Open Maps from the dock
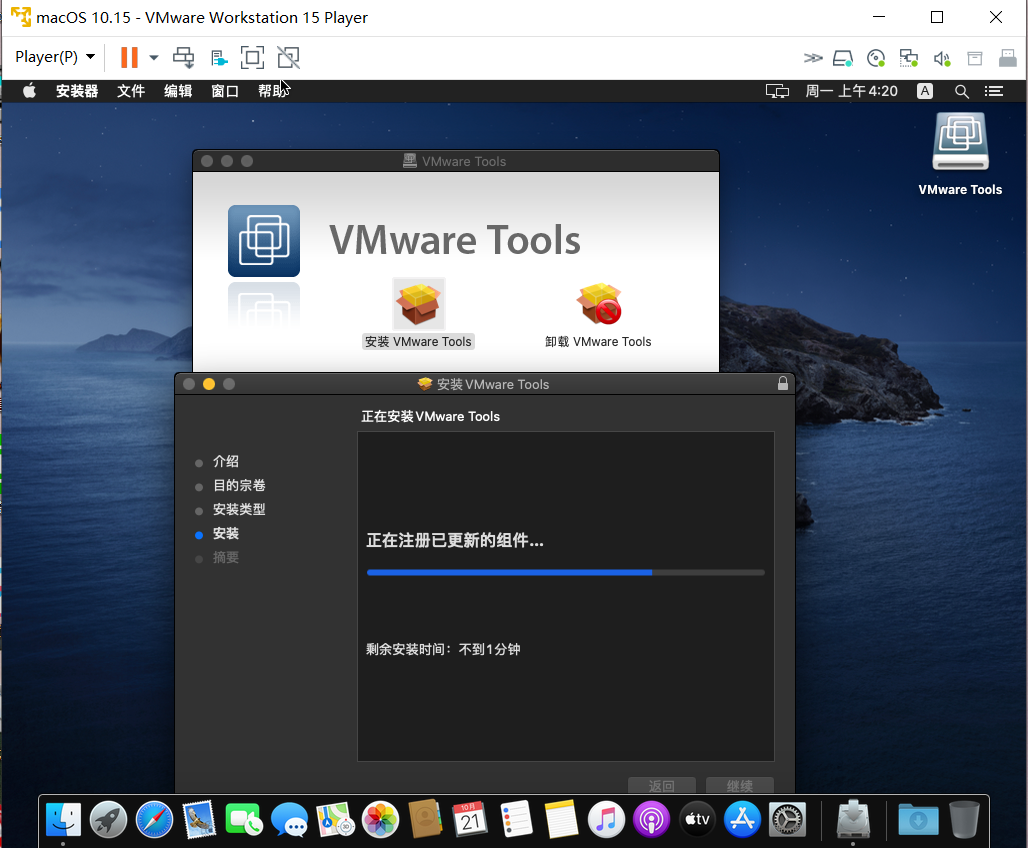This screenshot has width=1028, height=848. pyautogui.click(x=335, y=820)
